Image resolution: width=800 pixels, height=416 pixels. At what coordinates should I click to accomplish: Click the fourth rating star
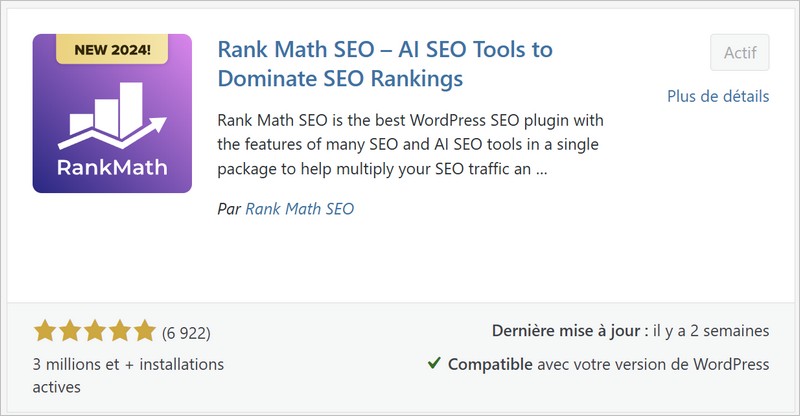point(120,331)
